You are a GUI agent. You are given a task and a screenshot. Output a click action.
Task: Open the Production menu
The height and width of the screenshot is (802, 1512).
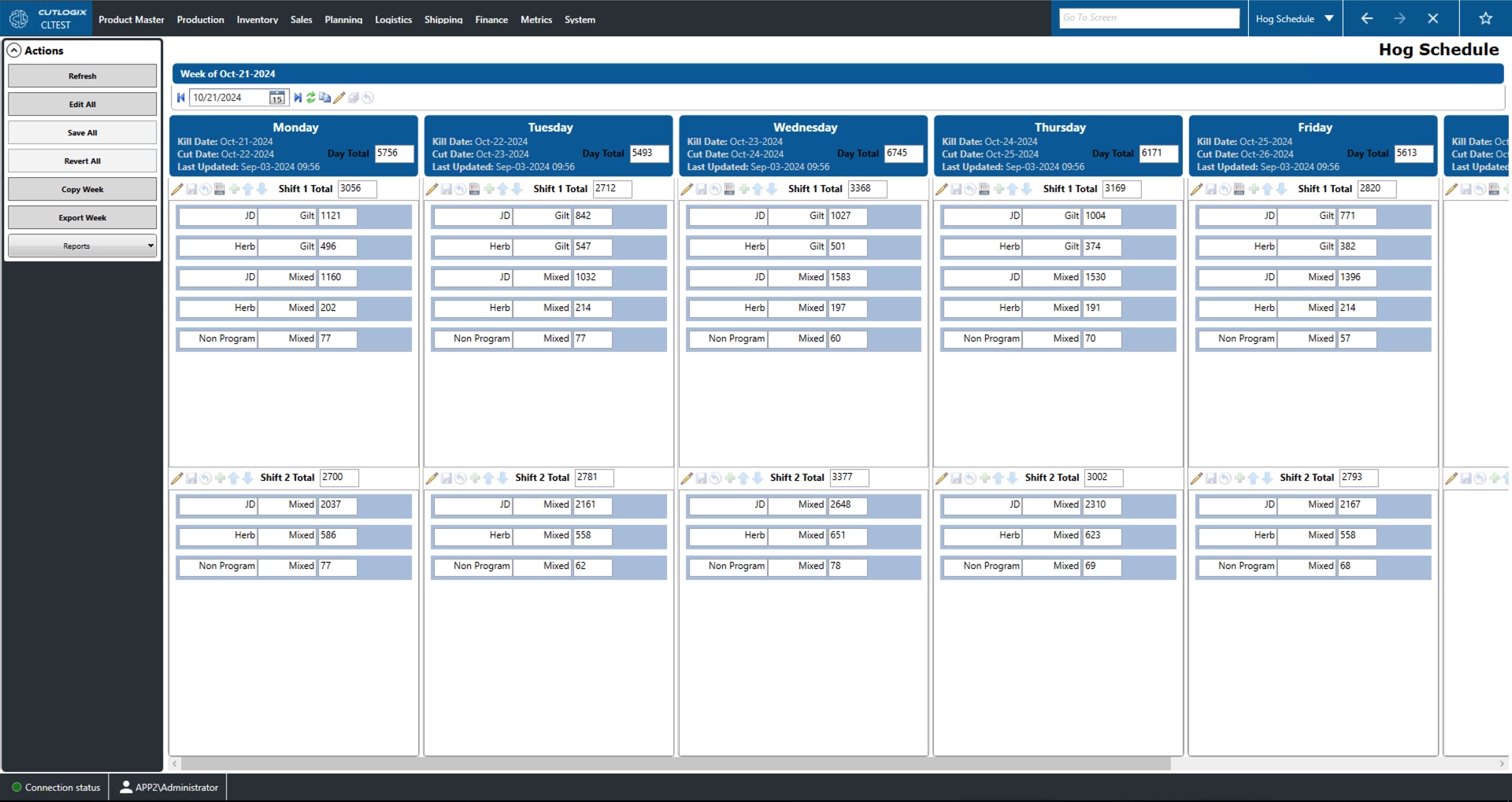point(200,20)
